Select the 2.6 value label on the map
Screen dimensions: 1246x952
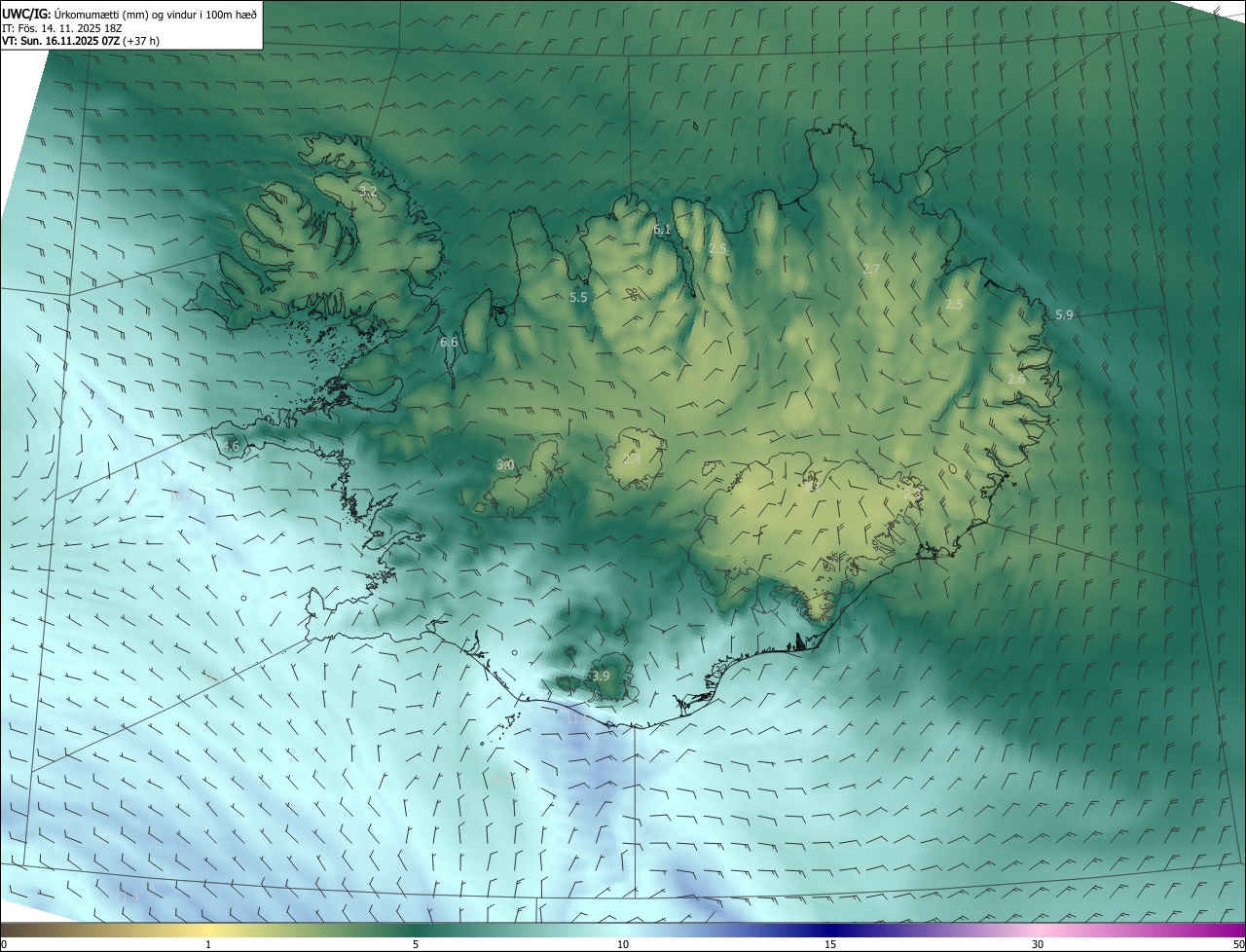point(1015,378)
